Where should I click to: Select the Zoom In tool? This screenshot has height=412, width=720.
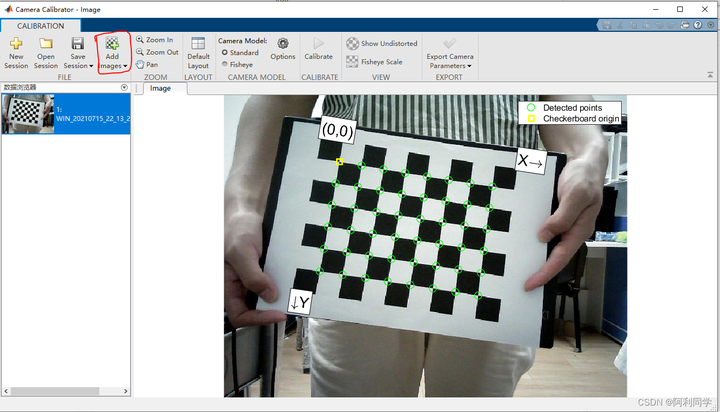[x=155, y=40]
